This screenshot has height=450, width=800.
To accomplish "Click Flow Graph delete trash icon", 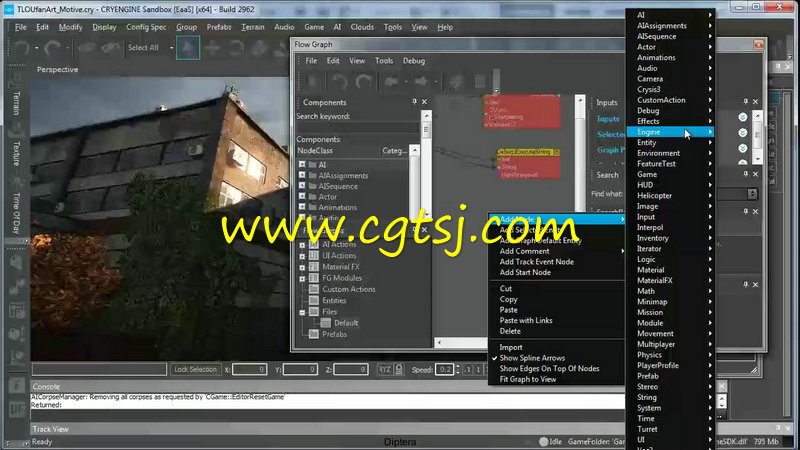I will pos(480,82).
